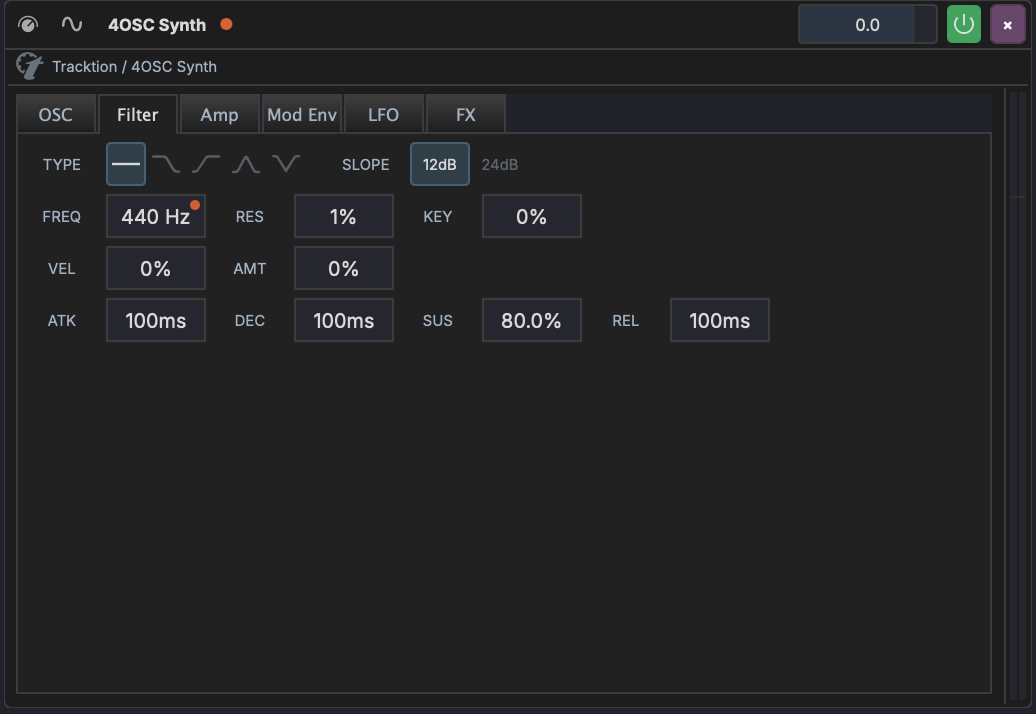The width and height of the screenshot is (1036, 714).
Task: Select the 12dB slope option
Action: [439, 164]
